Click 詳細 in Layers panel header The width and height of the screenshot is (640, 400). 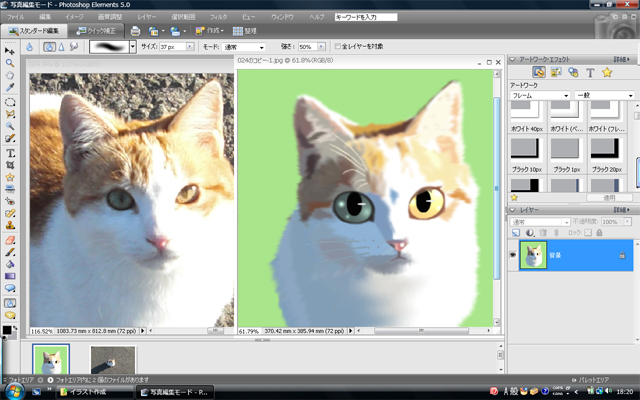(622, 210)
